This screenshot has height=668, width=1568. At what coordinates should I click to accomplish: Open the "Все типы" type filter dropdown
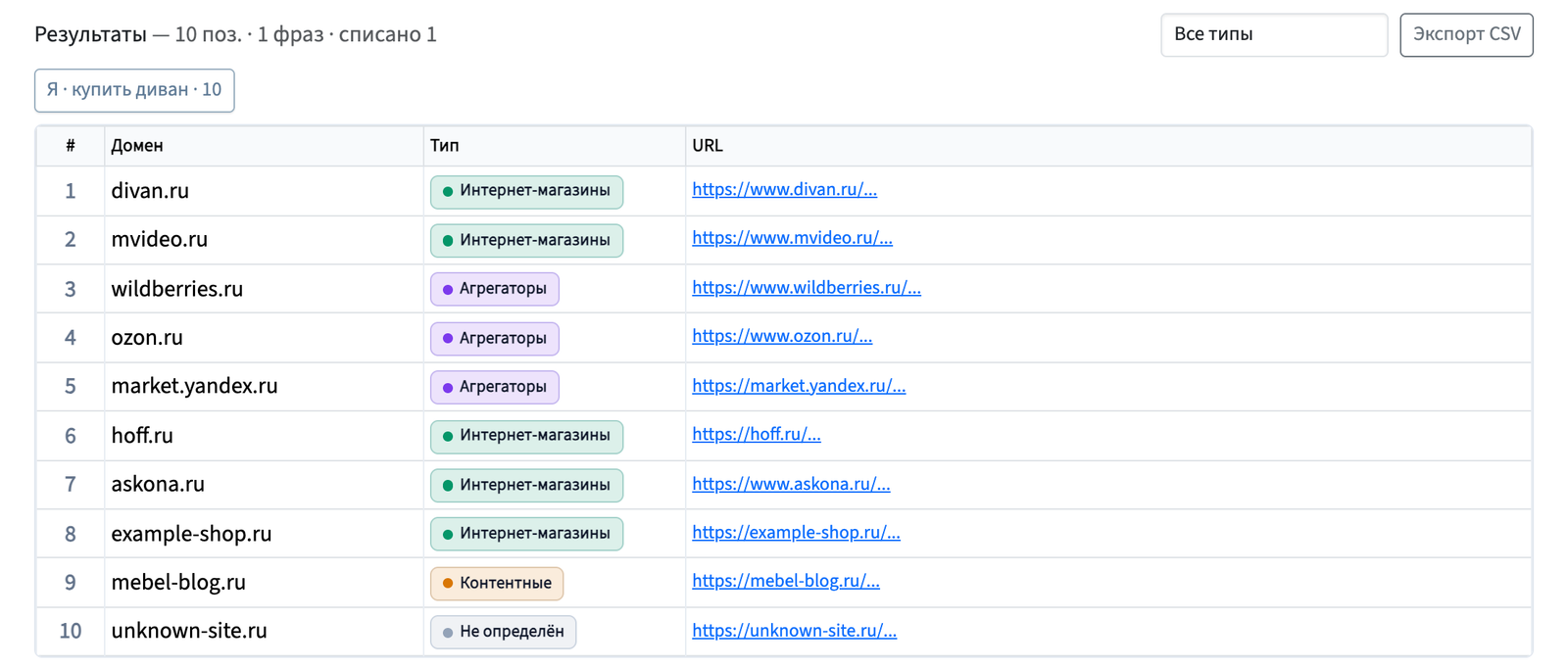coord(1273,34)
